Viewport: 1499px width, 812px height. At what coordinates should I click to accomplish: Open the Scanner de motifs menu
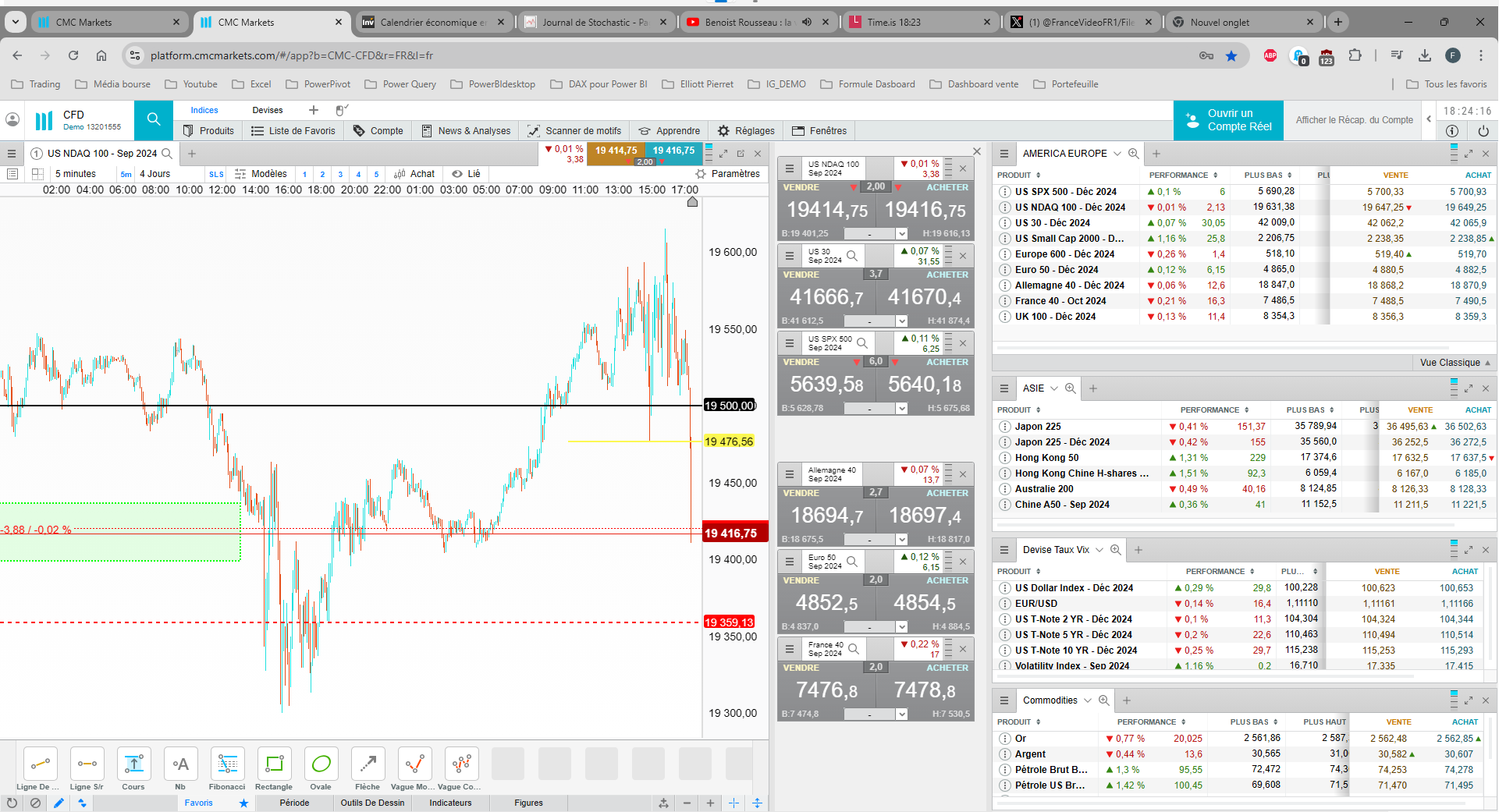point(574,131)
